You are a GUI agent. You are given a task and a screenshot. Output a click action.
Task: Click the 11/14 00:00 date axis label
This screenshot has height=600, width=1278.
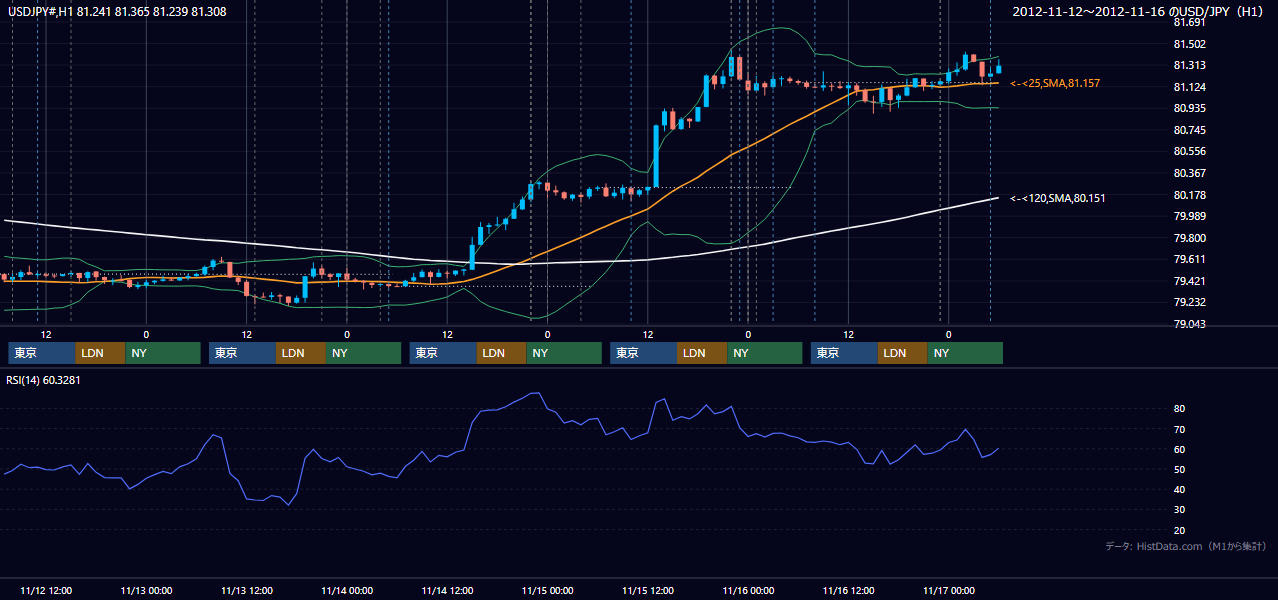[347, 590]
